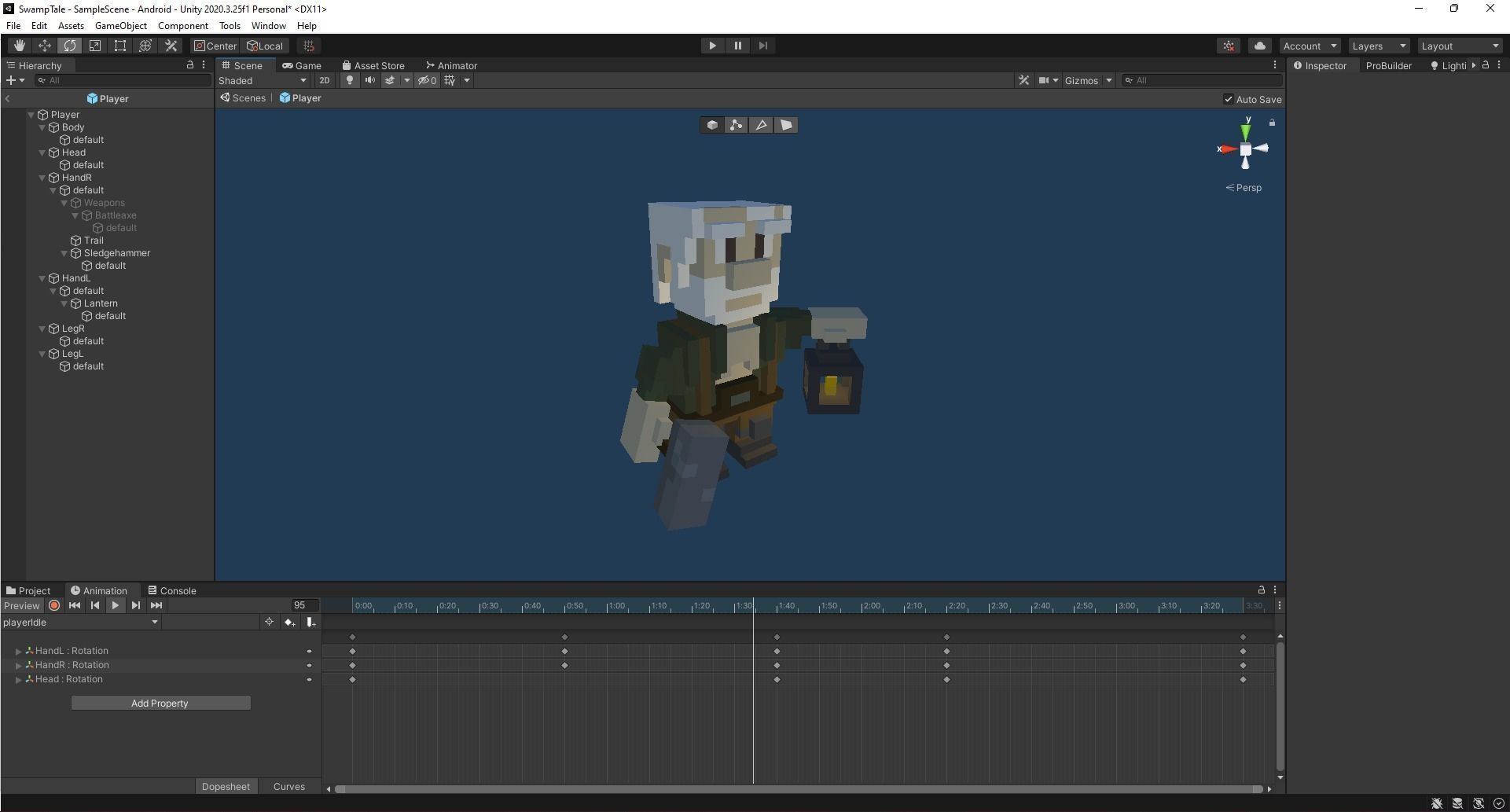Toggle scene audio
The width and height of the screenshot is (1510, 812).
click(x=369, y=80)
